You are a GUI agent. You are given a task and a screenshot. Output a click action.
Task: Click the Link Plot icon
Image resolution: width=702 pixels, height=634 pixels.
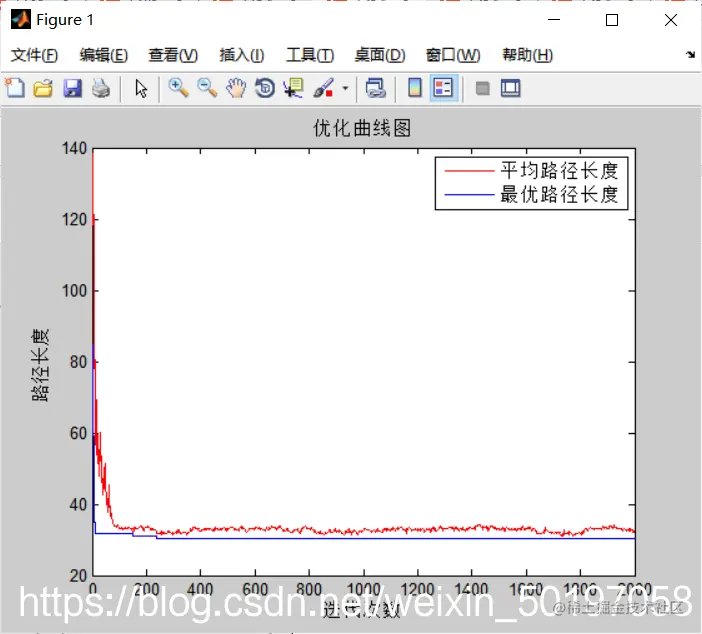(376, 88)
